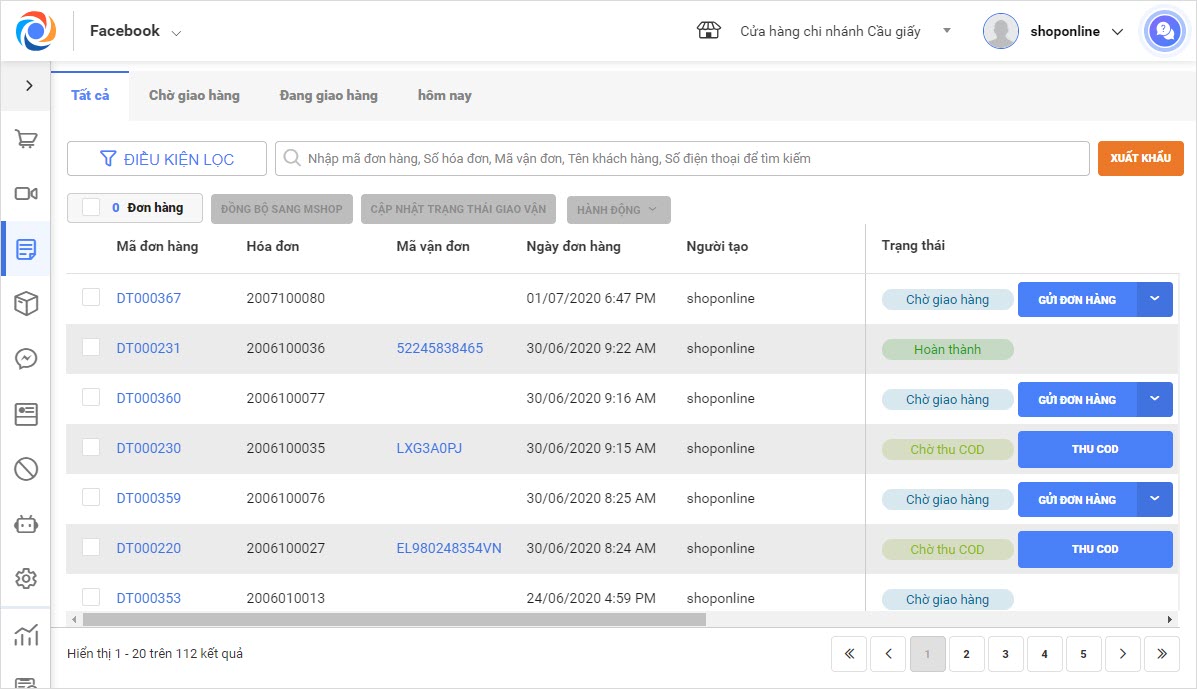Toggle the select-all orders checkbox
The width and height of the screenshot is (1197, 689).
tap(91, 207)
